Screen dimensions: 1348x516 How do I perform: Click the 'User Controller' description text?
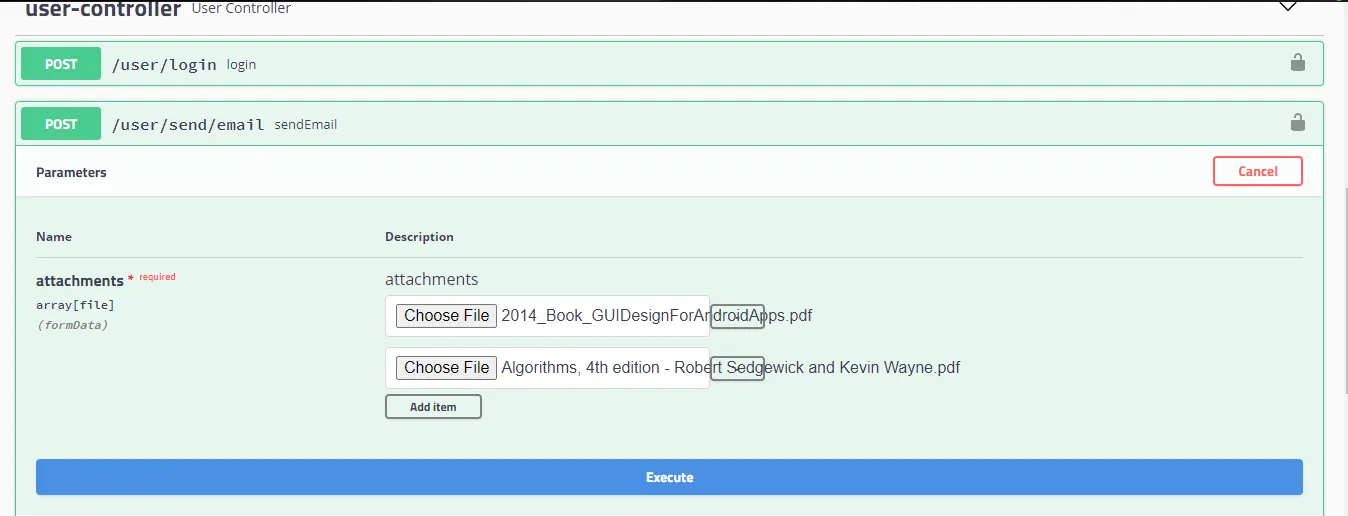241,8
